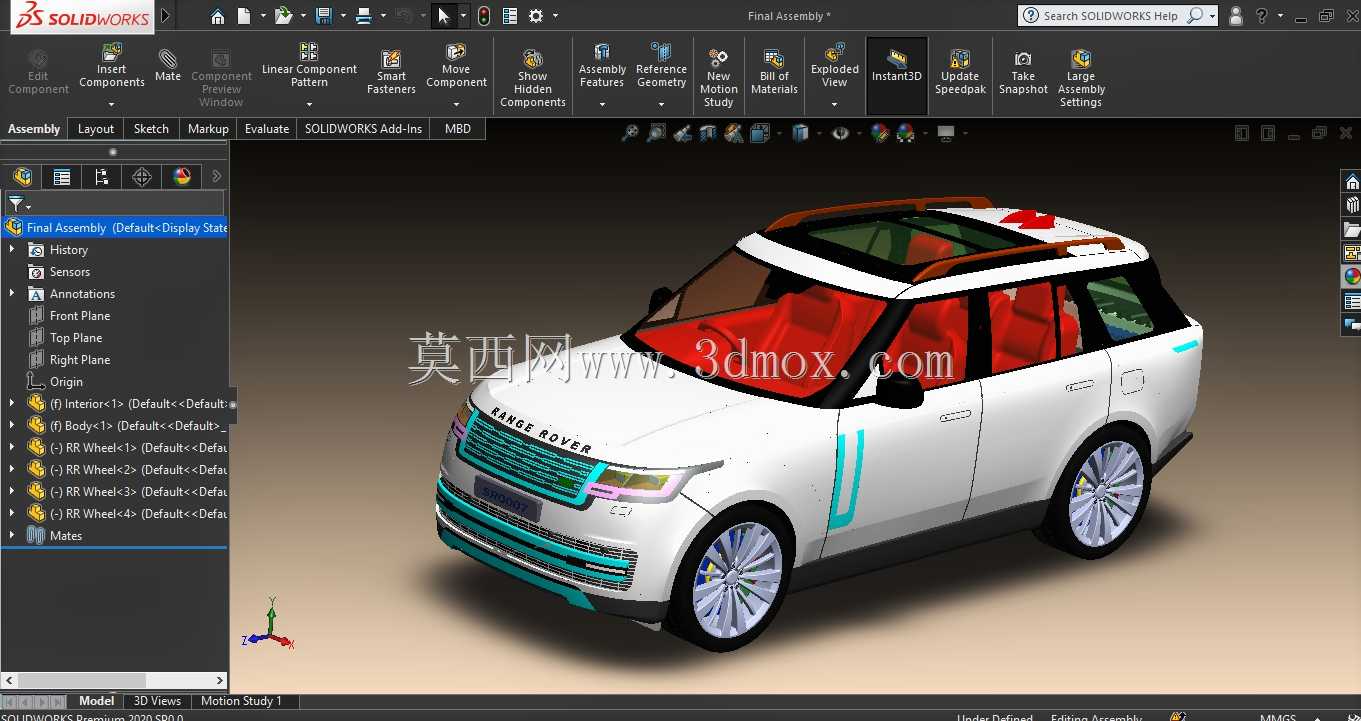Image resolution: width=1361 pixels, height=721 pixels.
Task: Open Insert Components dropdown arrow
Action: click(112, 104)
